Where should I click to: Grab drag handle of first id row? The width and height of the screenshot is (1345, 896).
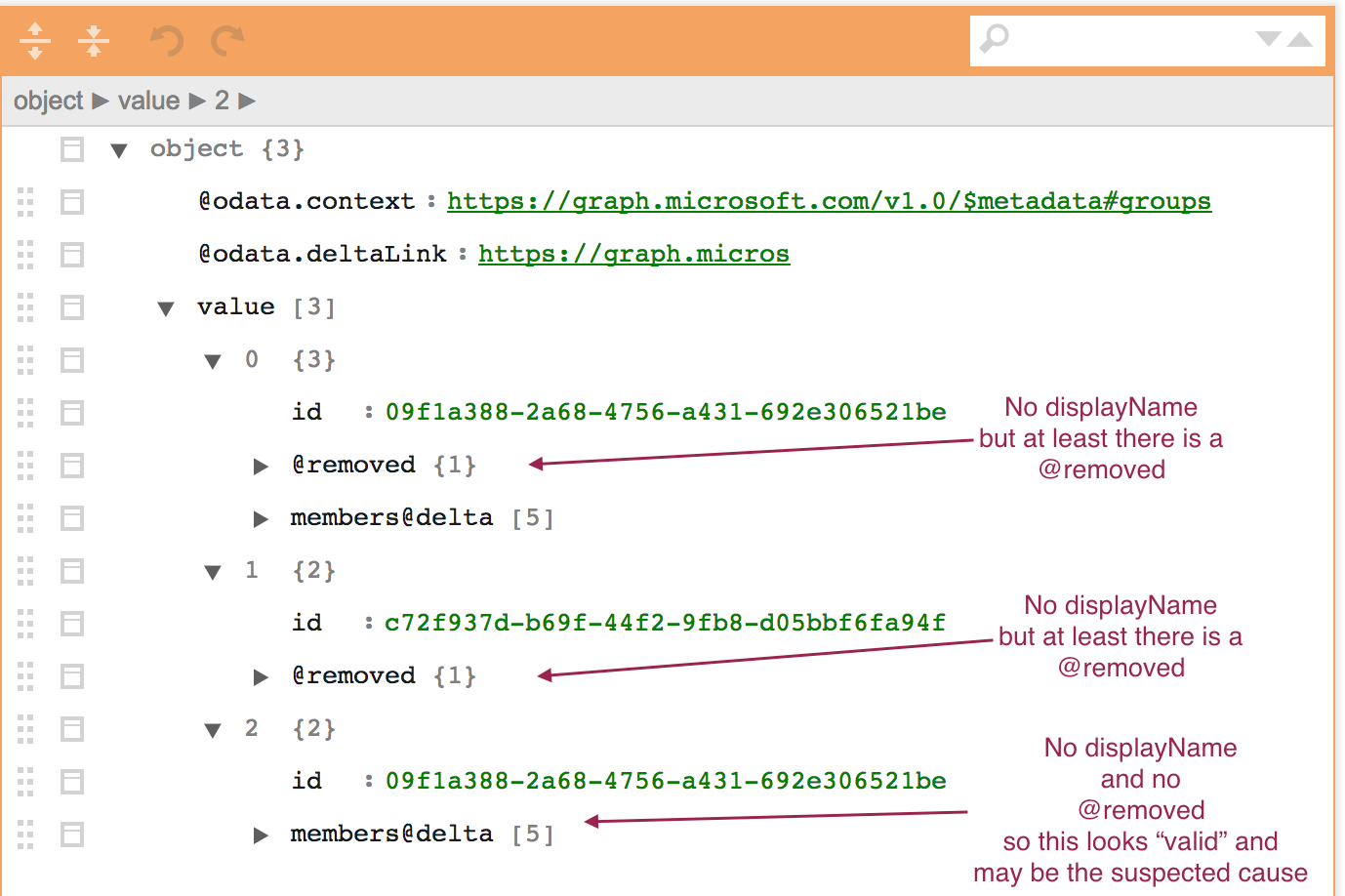25,413
